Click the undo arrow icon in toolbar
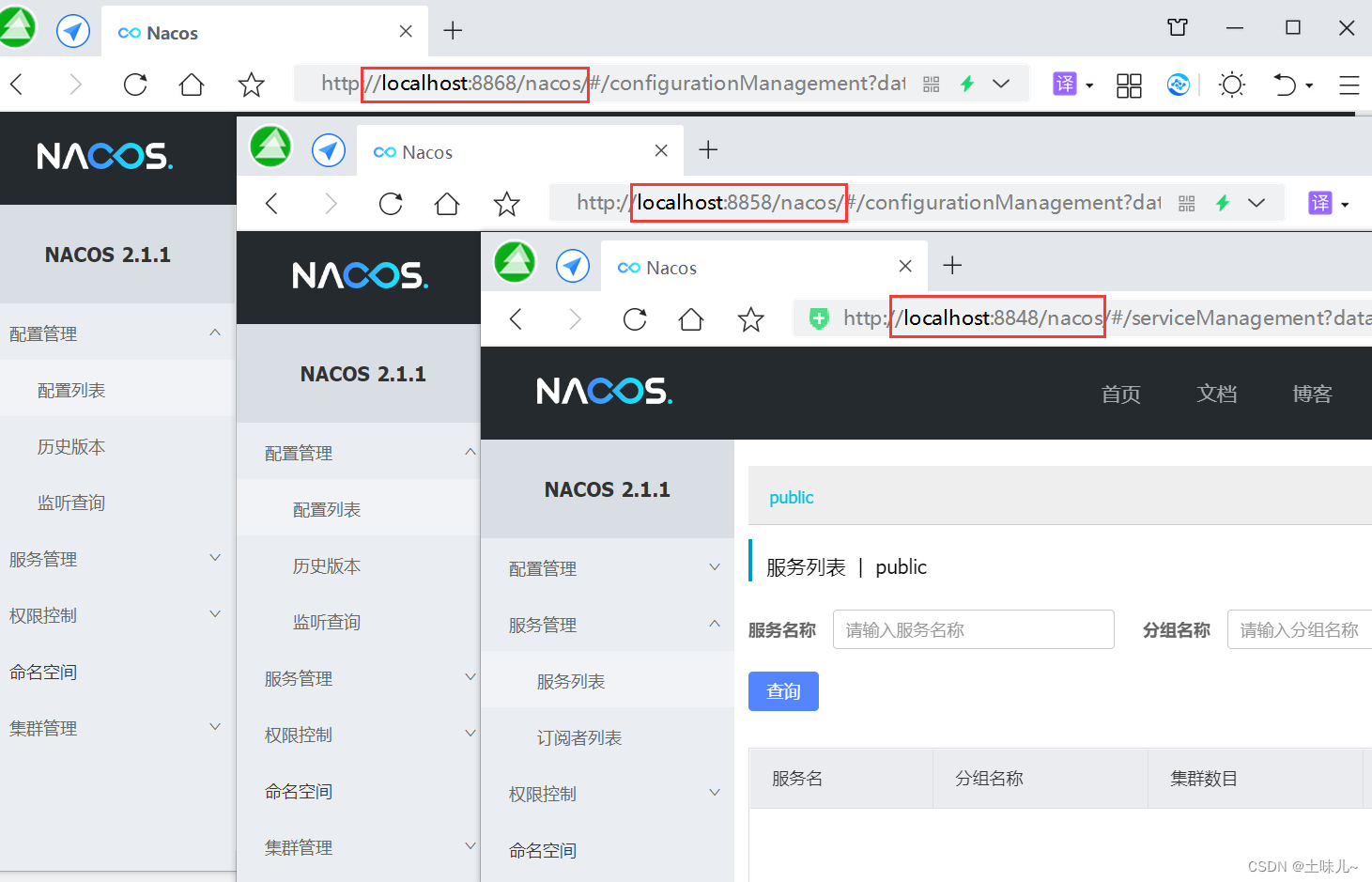The image size is (1372, 882). (x=1285, y=85)
